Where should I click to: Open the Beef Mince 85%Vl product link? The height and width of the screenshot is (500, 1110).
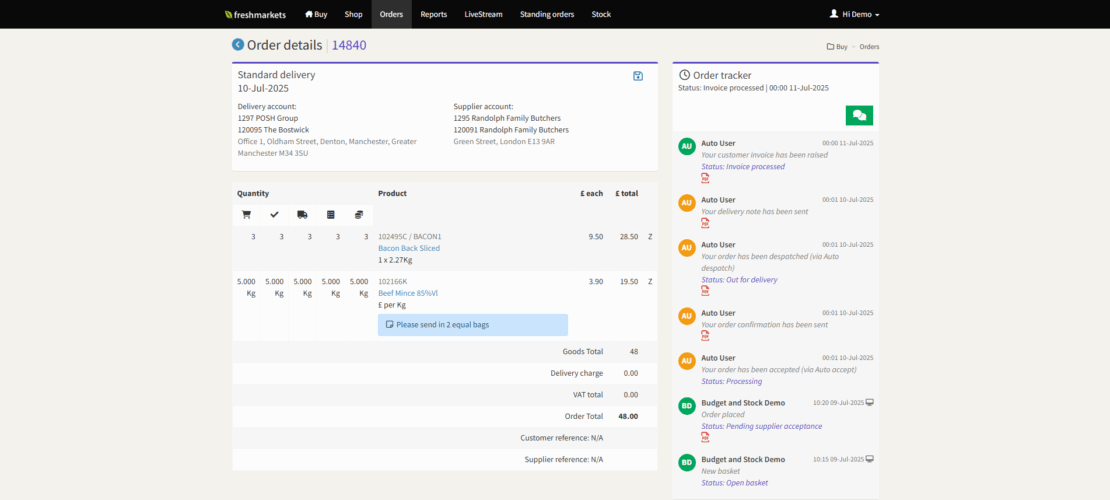tap(407, 293)
